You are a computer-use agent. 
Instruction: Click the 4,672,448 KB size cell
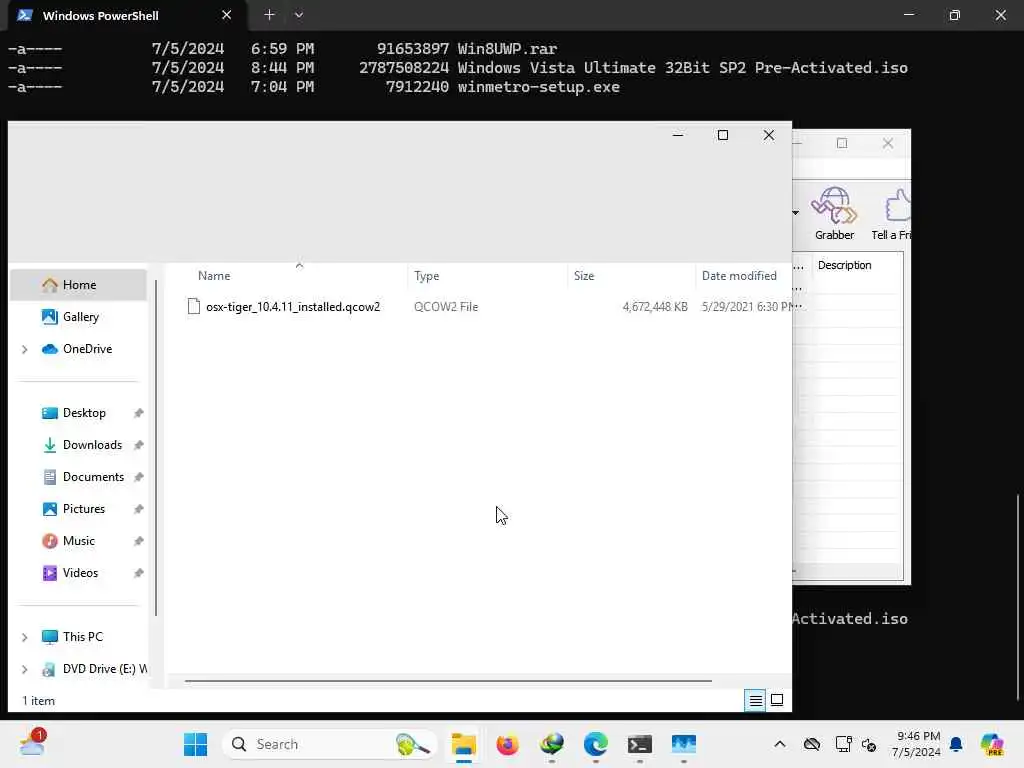(x=655, y=307)
